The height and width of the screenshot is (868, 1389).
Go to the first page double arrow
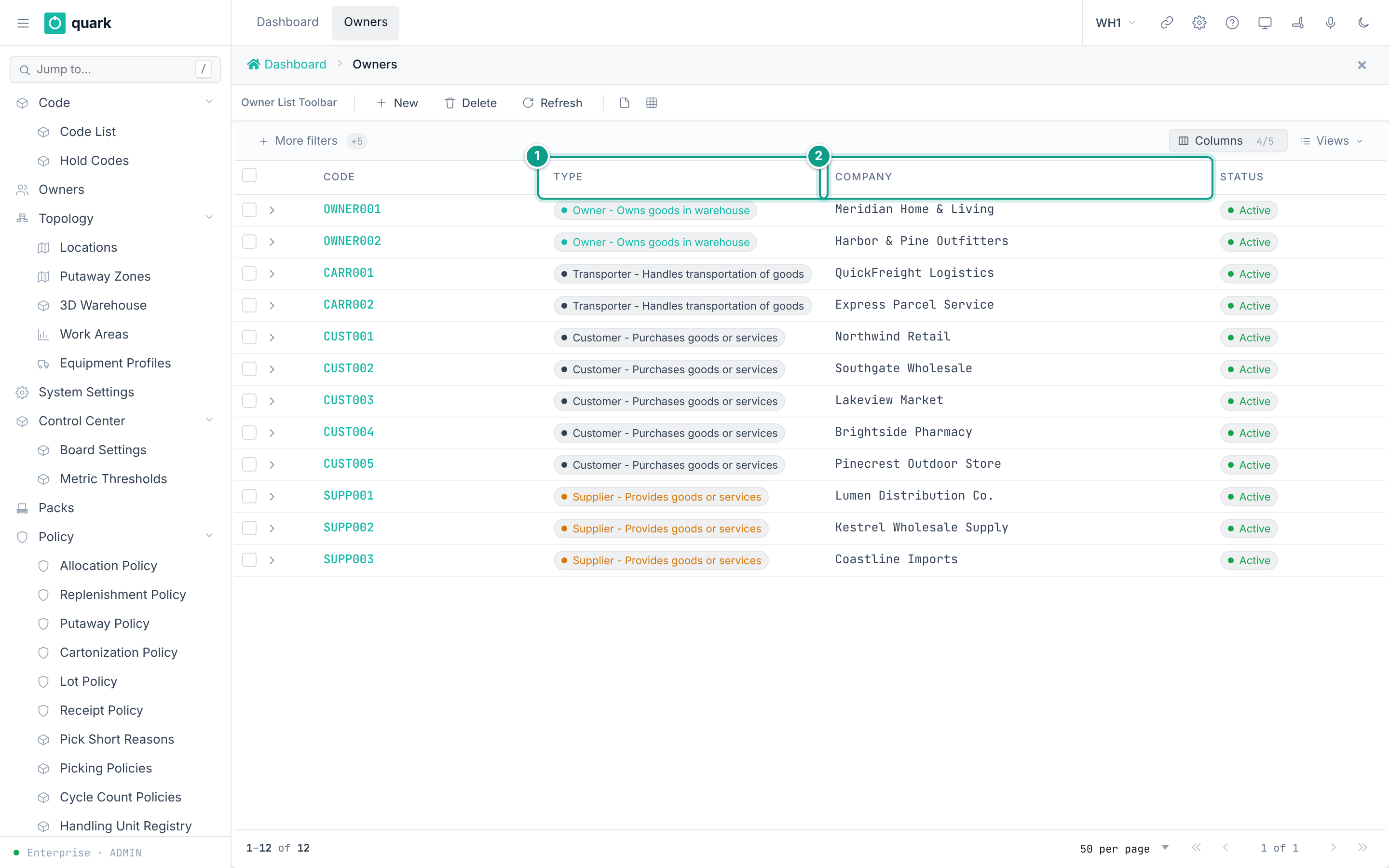pos(1196,848)
